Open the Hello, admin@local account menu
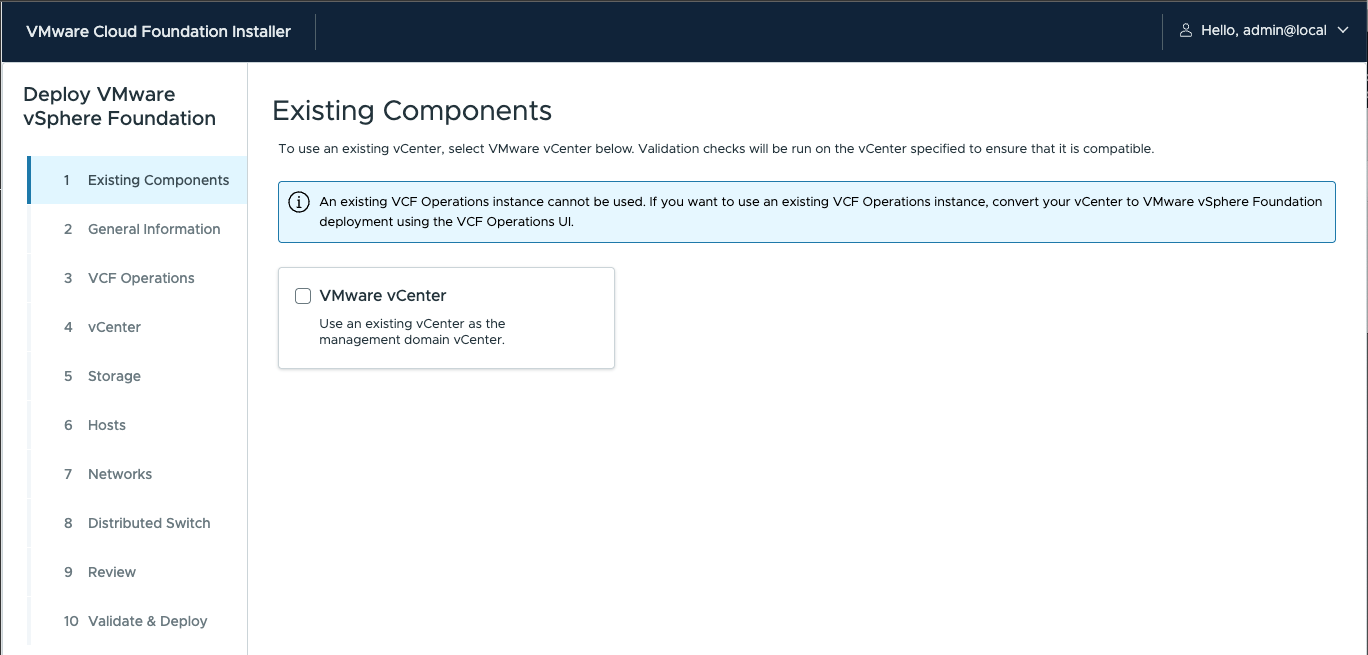 (1263, 31)
